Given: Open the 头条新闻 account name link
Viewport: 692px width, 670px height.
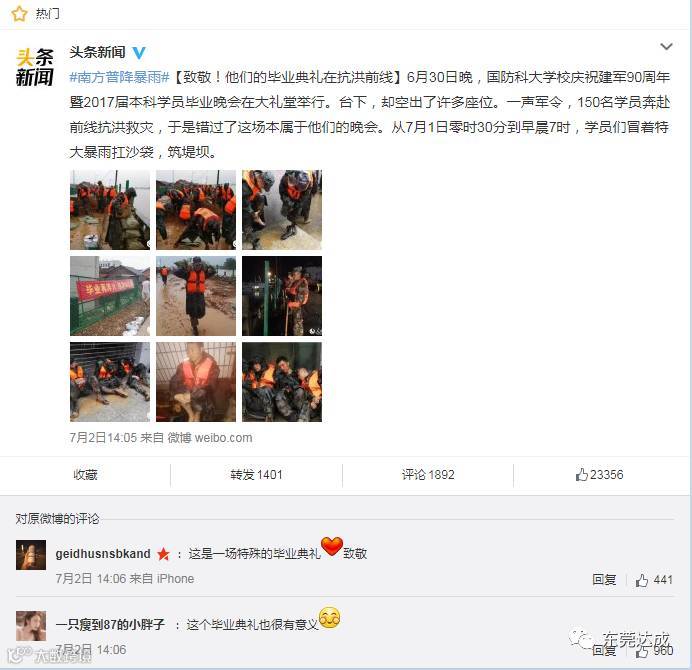Looking at the screenshot, I should pyautogui.click(x=97, y=52).
